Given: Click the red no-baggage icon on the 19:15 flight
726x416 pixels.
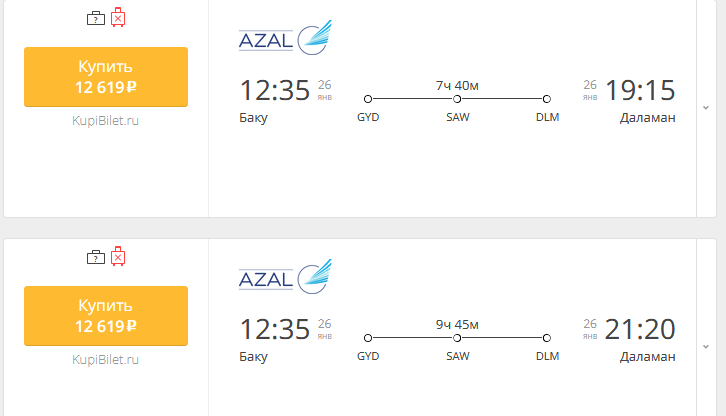Looking at the screenshot, I should (118, 17).
